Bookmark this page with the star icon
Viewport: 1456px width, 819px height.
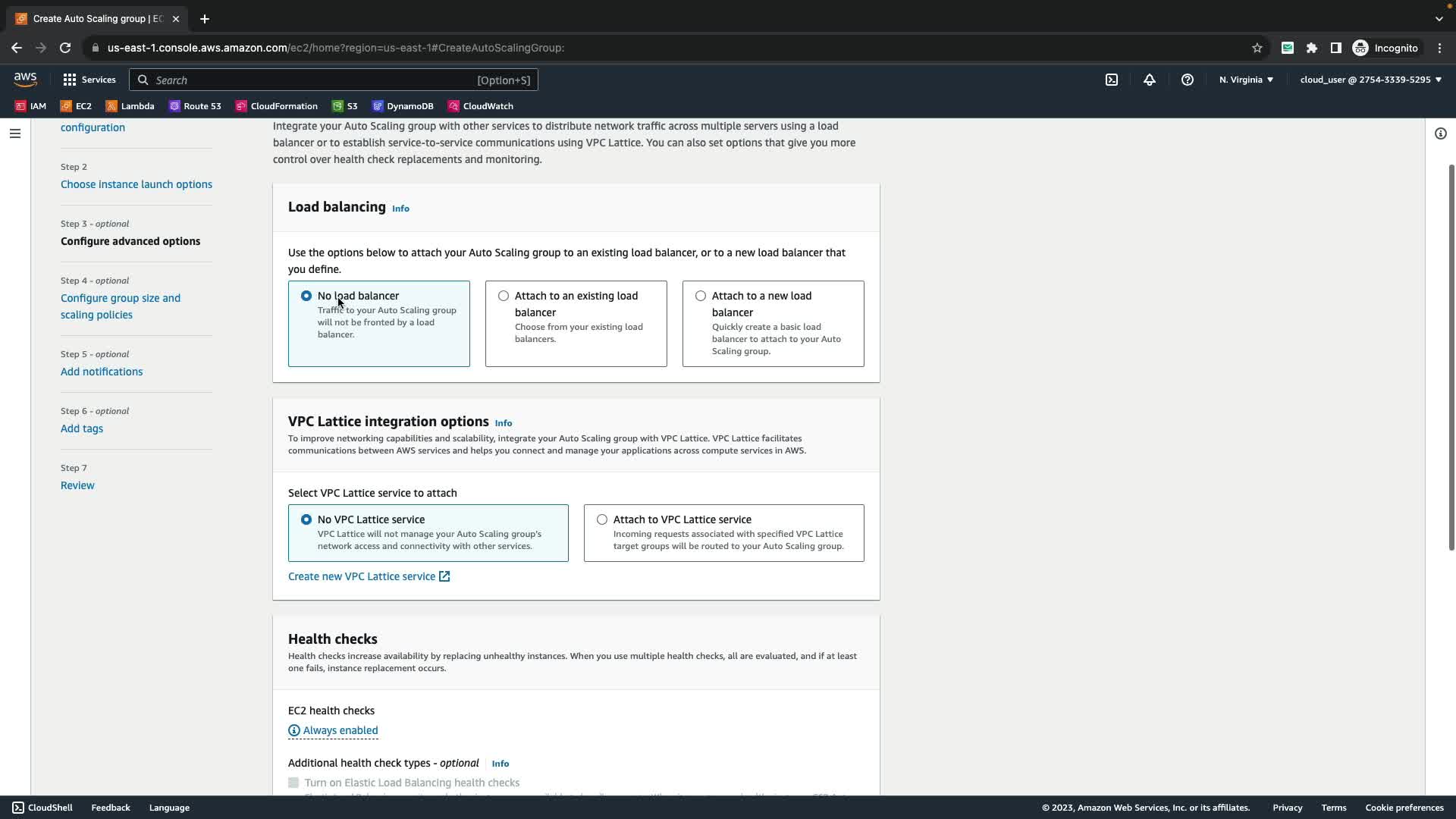coord(1257,48)
